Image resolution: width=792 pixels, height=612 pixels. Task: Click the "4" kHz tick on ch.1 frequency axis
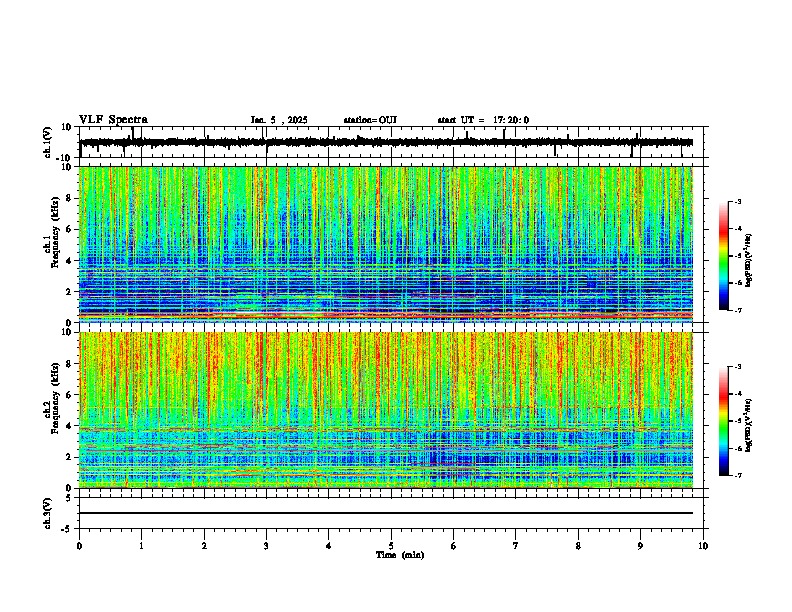(x=70, y=261)
